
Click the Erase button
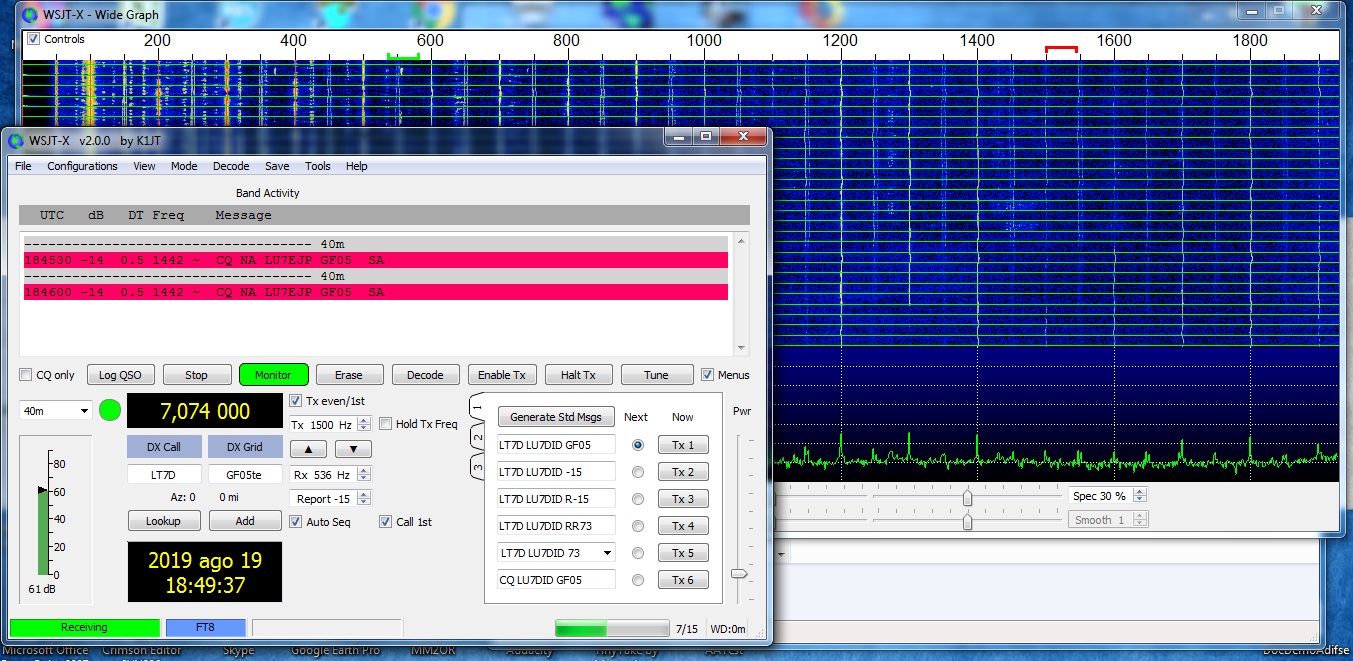349,375
